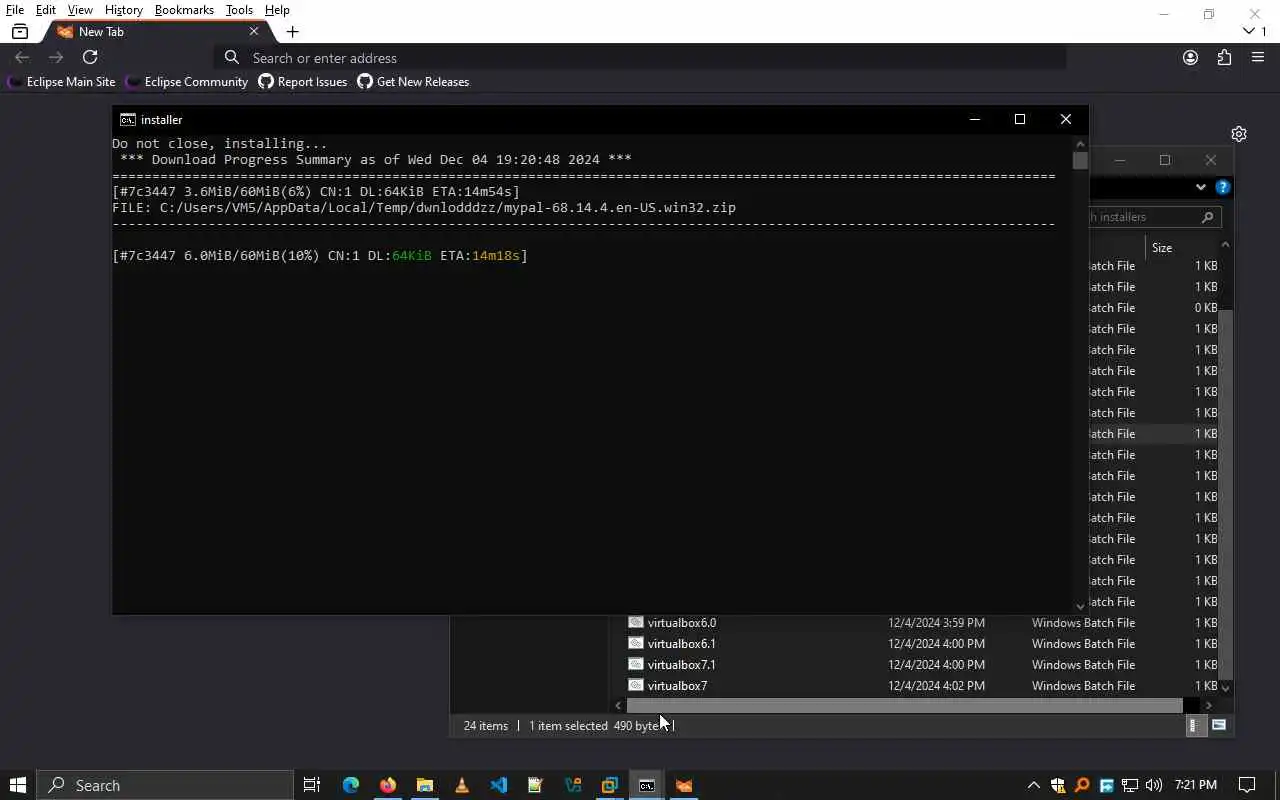Close the New Tab tab
Image resolution: width=1280 pixels, height=800 pixels.
(253, 32)
